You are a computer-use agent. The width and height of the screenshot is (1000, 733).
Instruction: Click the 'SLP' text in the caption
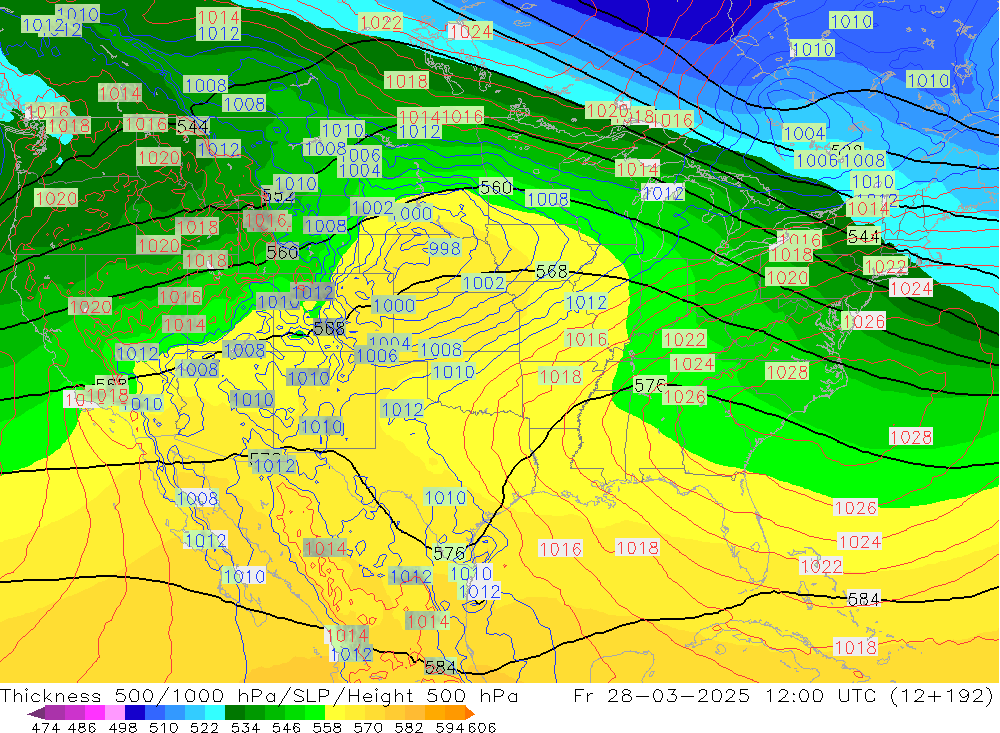coord(310,695)
